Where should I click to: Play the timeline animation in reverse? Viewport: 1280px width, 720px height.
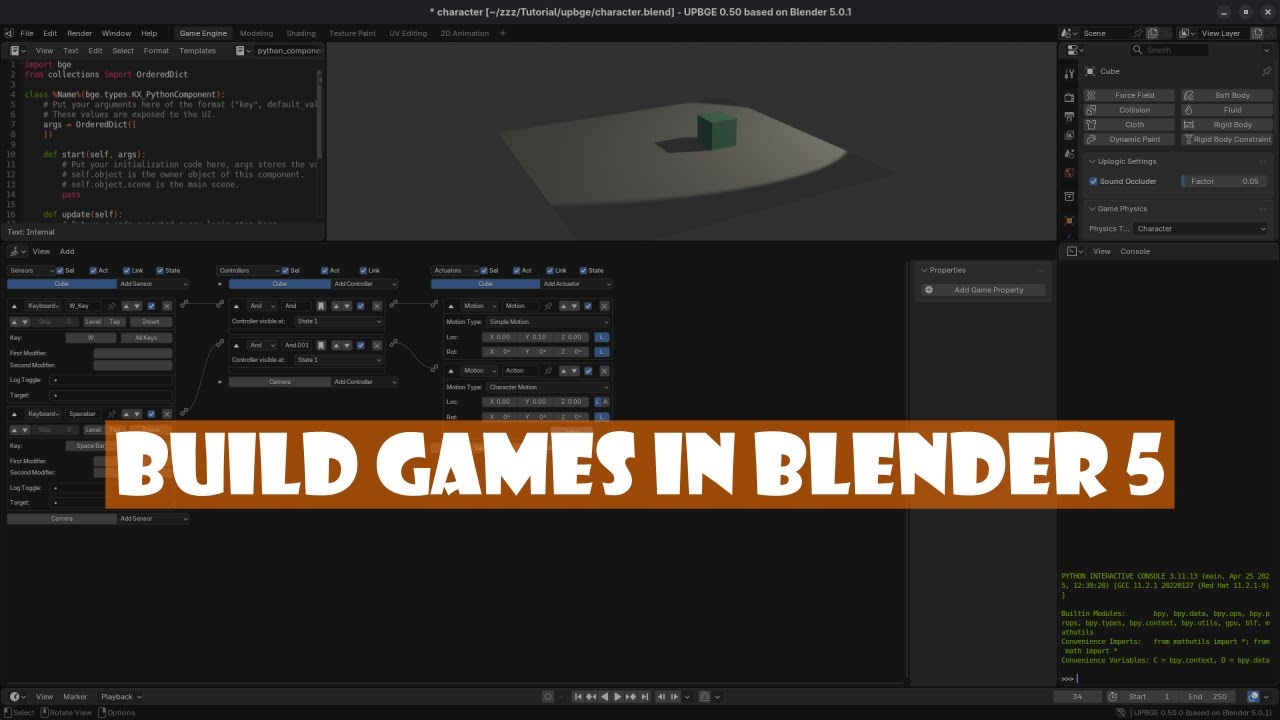pyautogui.click(x=604, y=697)
